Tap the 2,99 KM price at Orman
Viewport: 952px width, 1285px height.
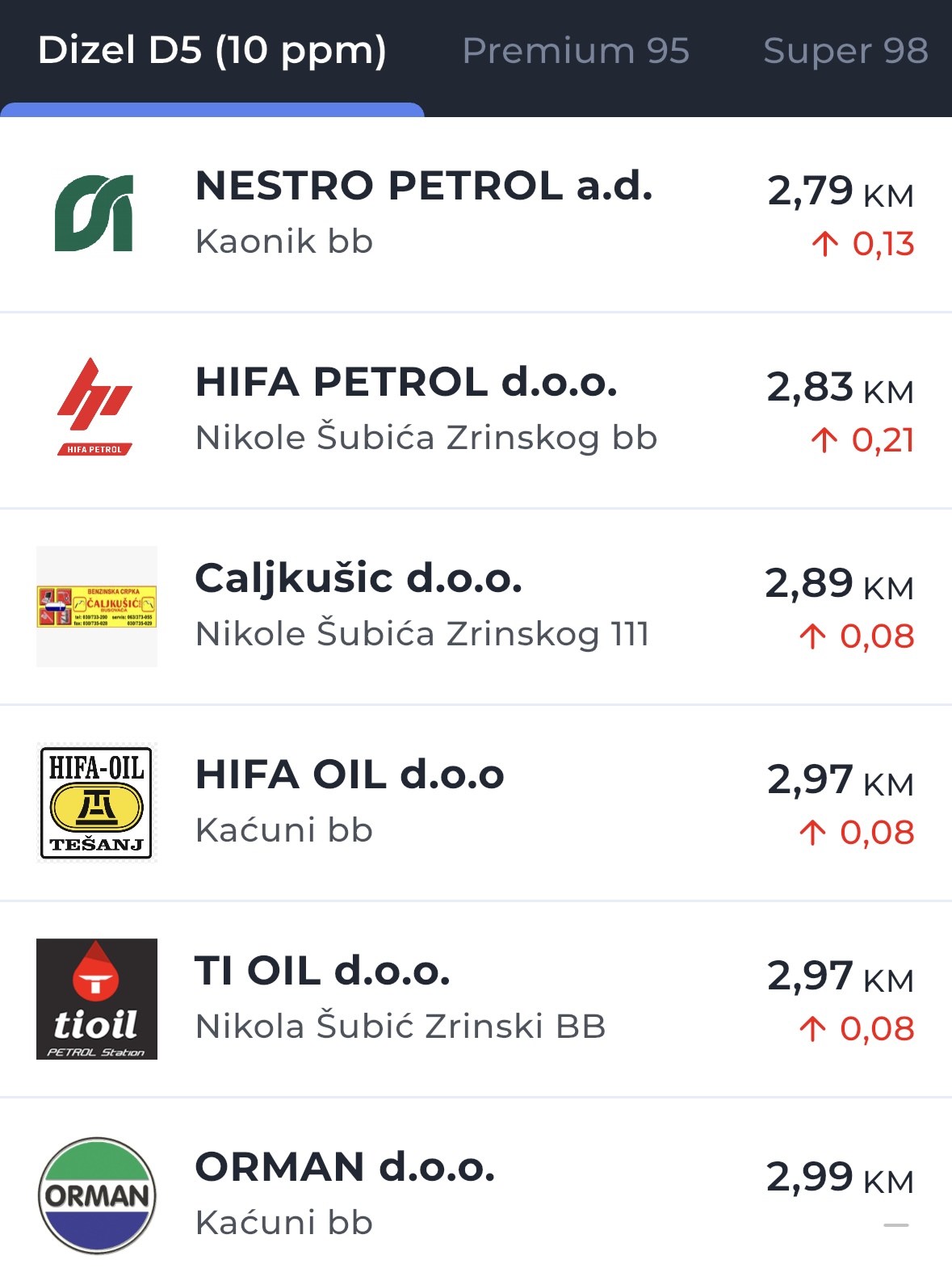point(840,1178)
